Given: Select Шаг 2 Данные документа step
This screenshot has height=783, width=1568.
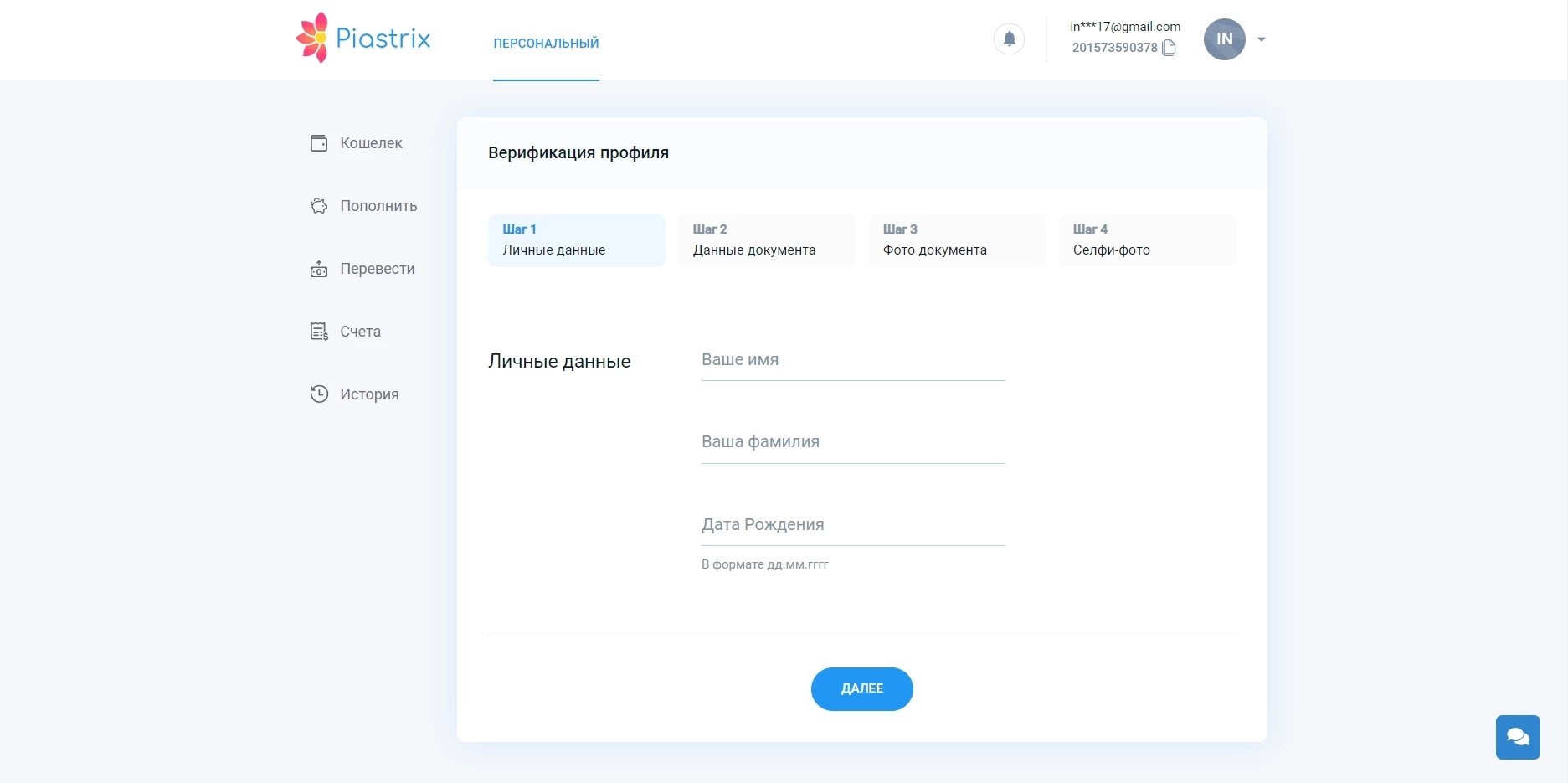Looking at the screenshot, I should 767,240.
